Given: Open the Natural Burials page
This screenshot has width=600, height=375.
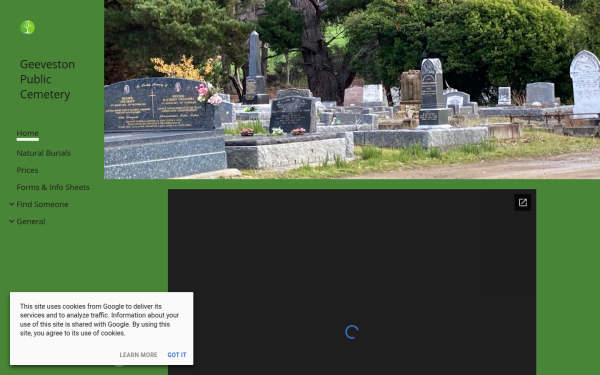Looking at the screenshot, I should point(44,153).
